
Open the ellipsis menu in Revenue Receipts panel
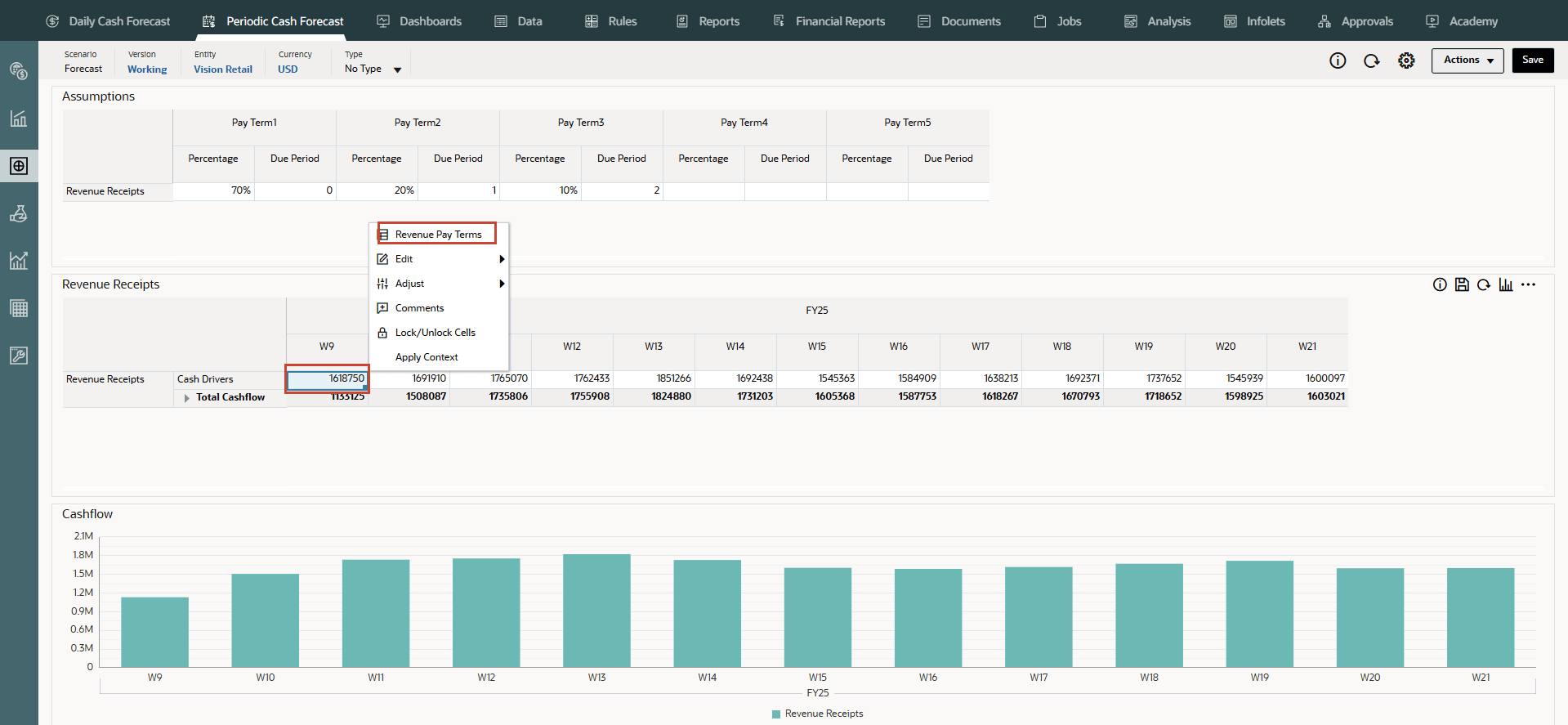(x=1528, y=284)
